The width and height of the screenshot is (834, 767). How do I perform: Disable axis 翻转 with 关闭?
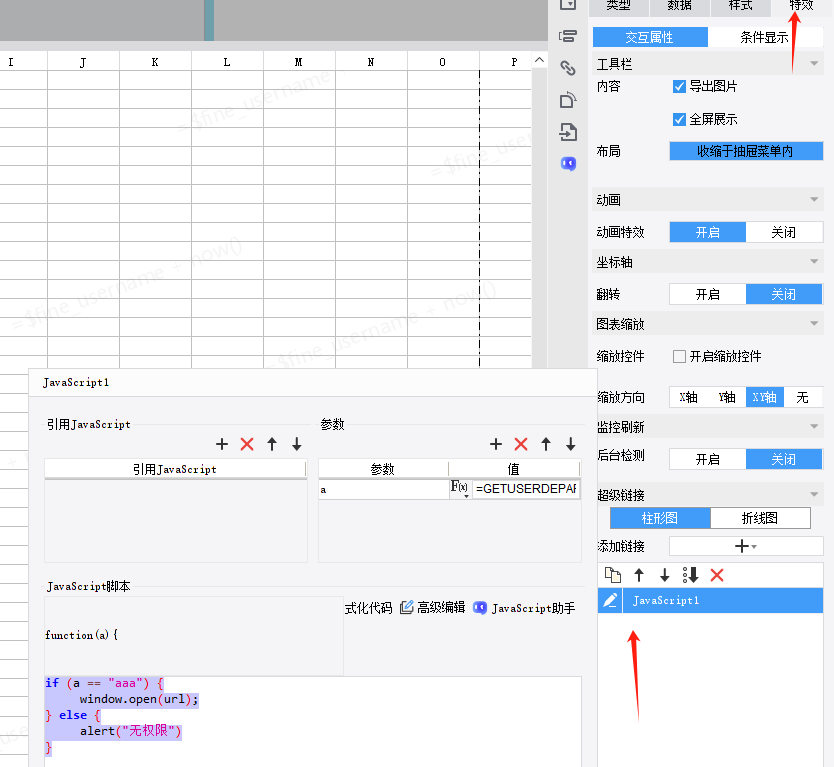pos(784,294)
